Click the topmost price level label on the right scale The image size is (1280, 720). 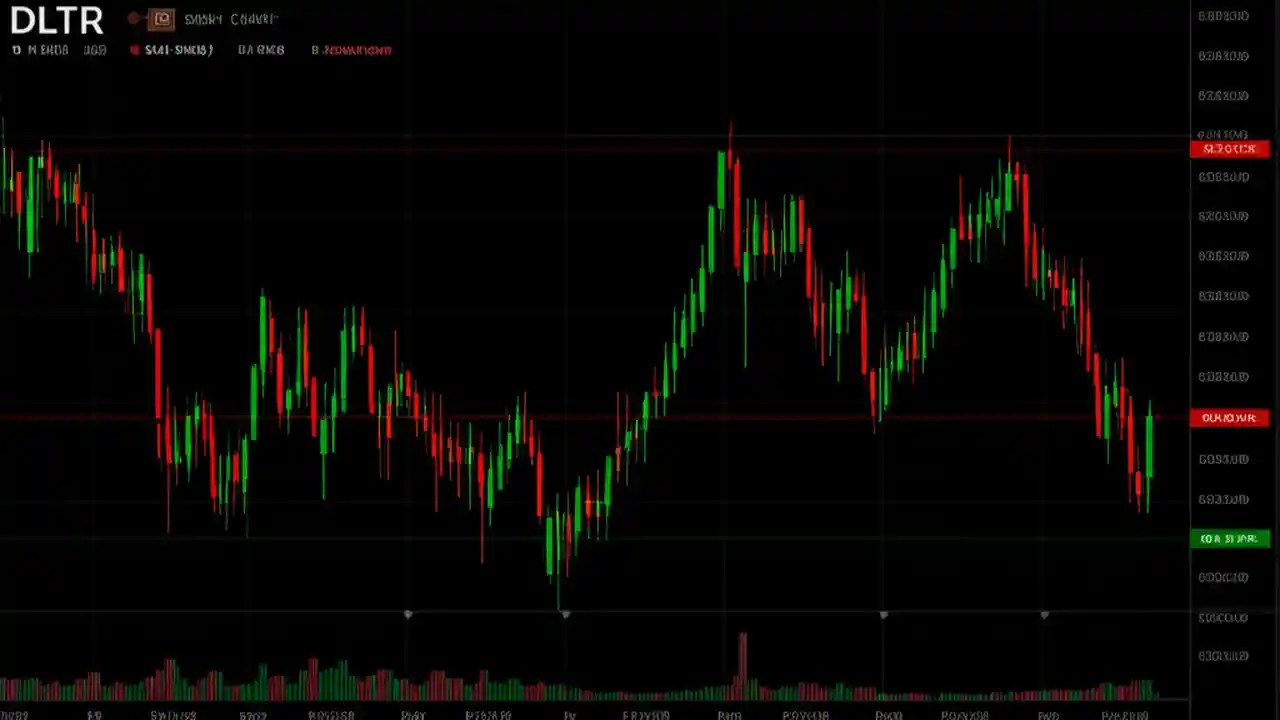1223,15
